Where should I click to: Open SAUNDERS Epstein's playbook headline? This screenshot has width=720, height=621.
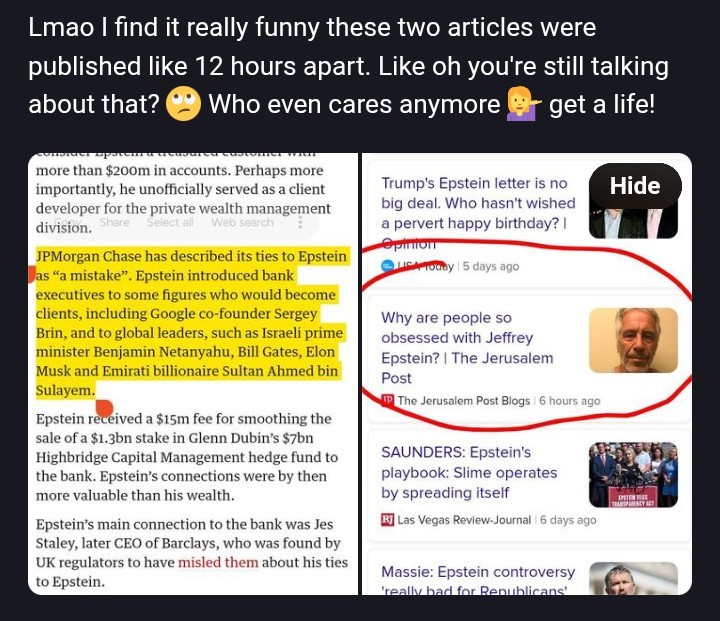tap(469, 473)
